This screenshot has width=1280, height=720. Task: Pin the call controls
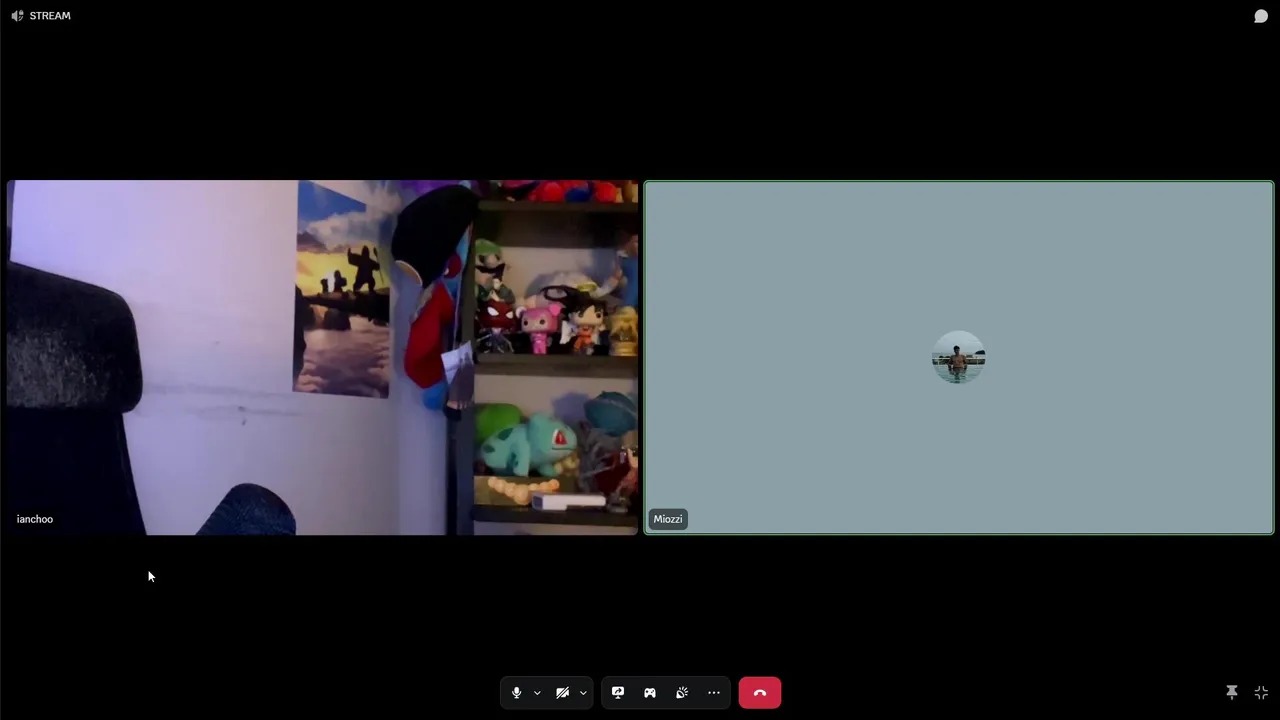(1232, 693)
